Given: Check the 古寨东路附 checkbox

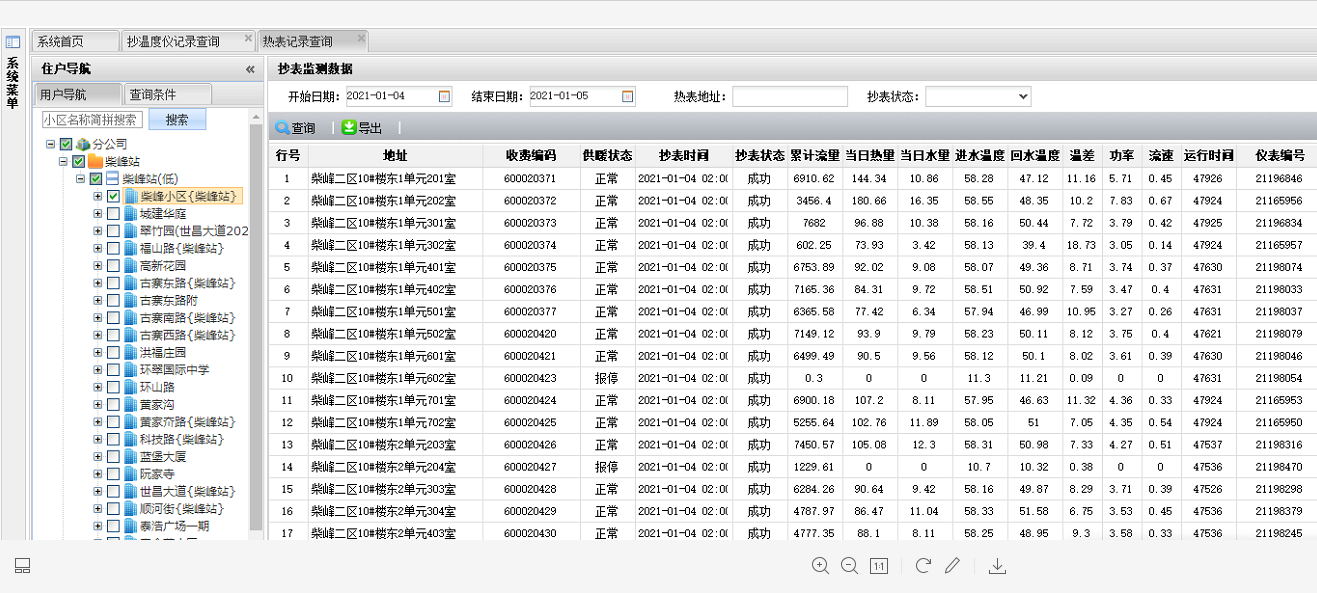Looking at the screenshot, I should pyautogui.click(x=114, y=300).
